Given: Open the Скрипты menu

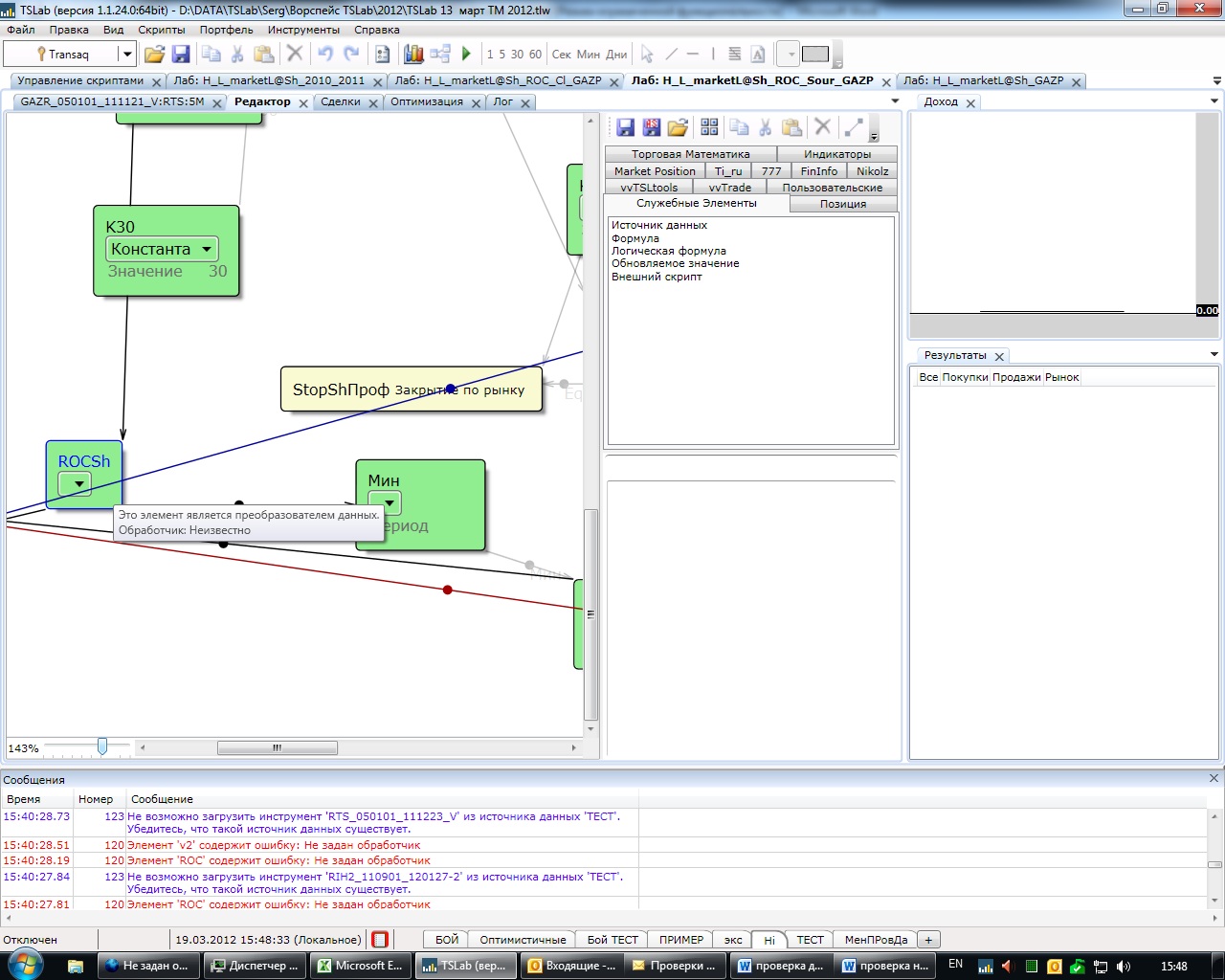Looking at the screenshot, I should coord(161,30).
